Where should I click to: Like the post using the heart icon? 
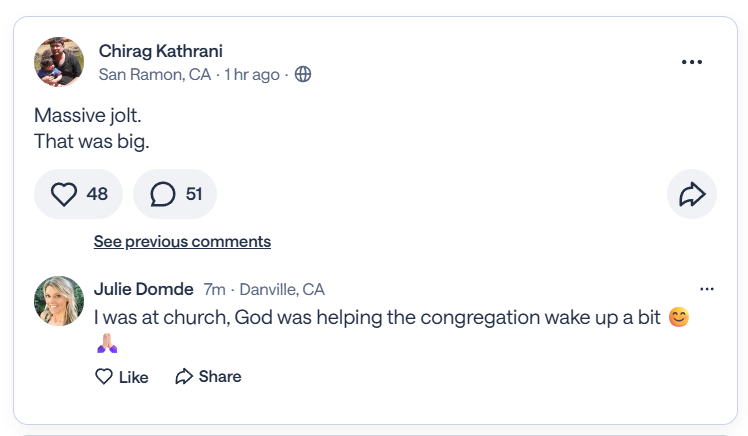pyautogui.click(x=64, y=194)
